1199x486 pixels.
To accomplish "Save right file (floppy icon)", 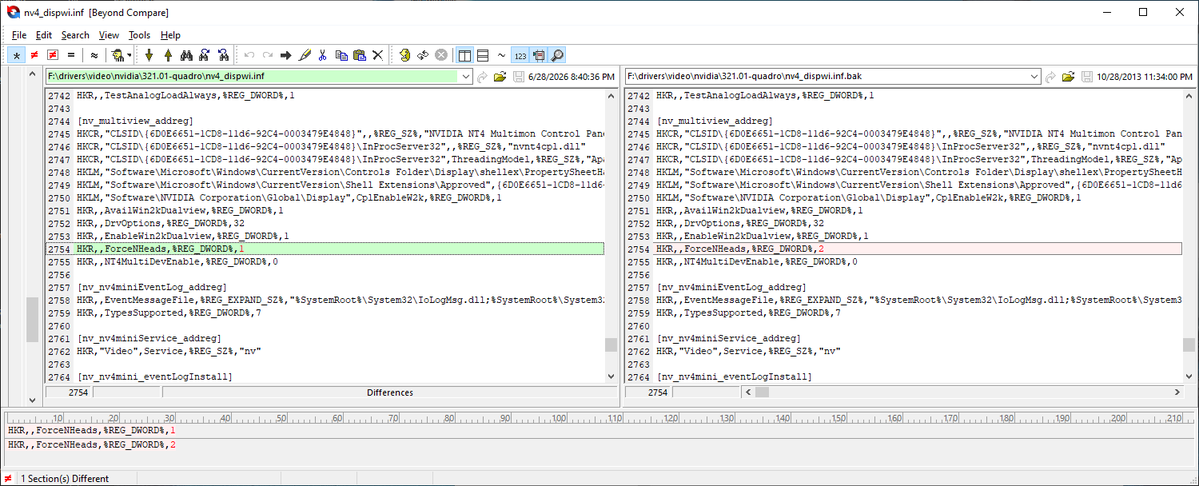I will [x=1087, y=77].
